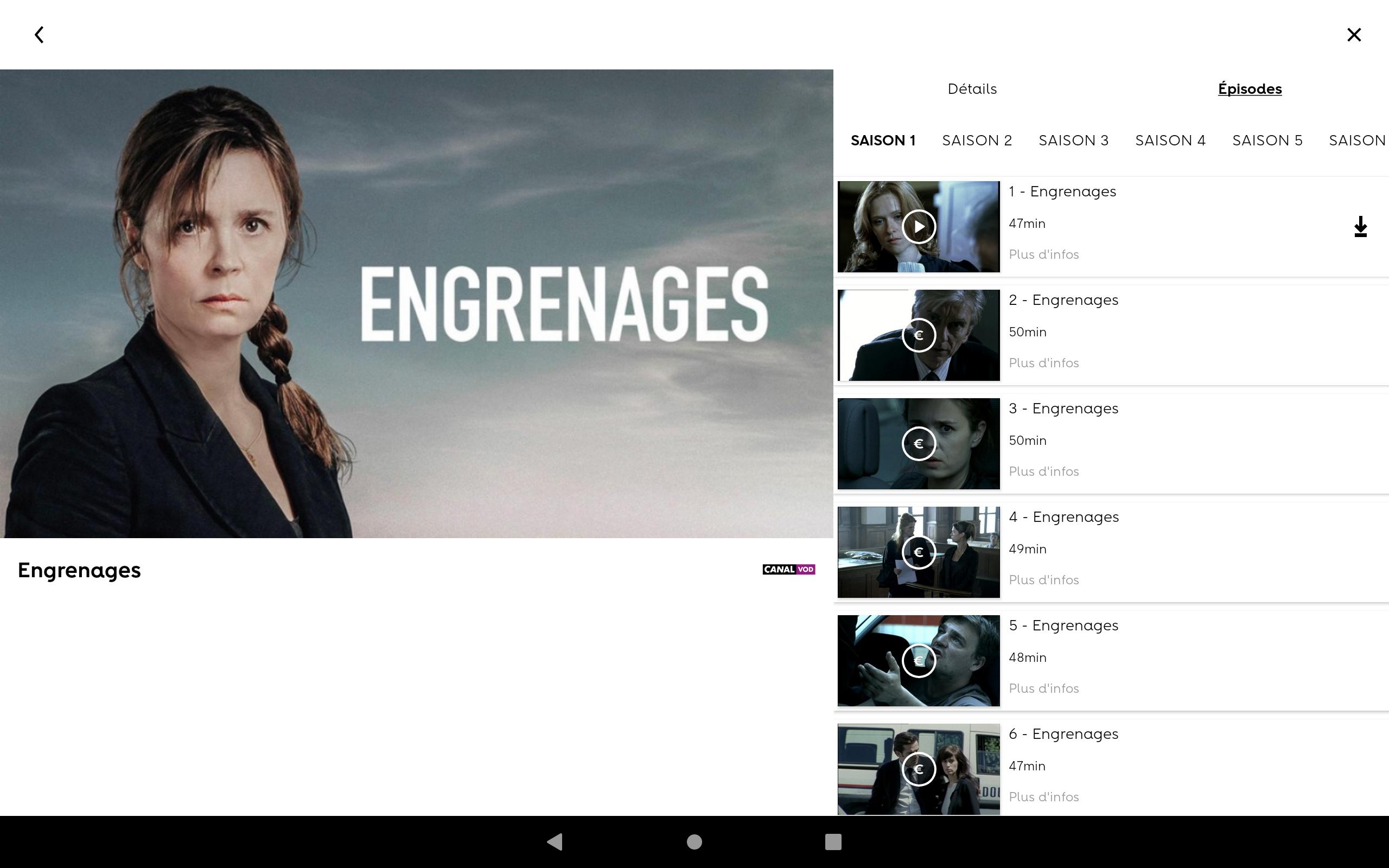
Task: Tap the euro icon on episode 5
Action: click(919, 661)
